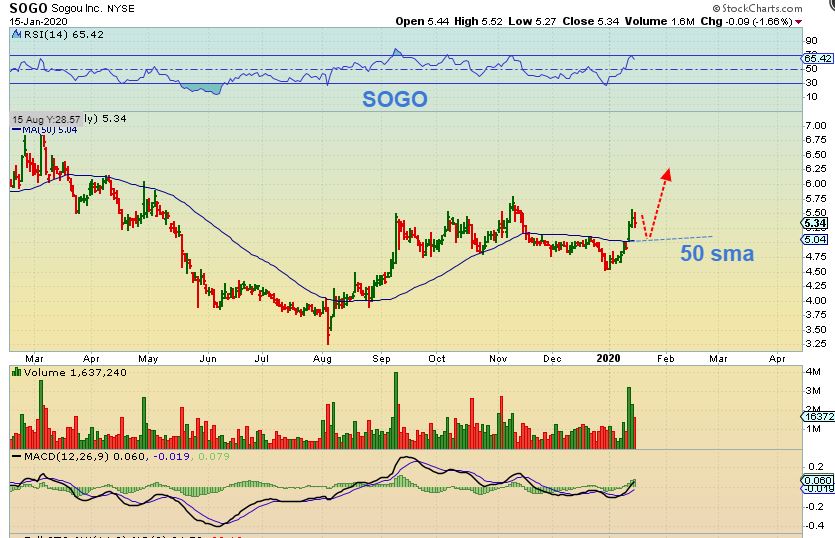Click the Dec label on time axis
The height and width of the screenshot is (538, 835).
click(552, 359)
